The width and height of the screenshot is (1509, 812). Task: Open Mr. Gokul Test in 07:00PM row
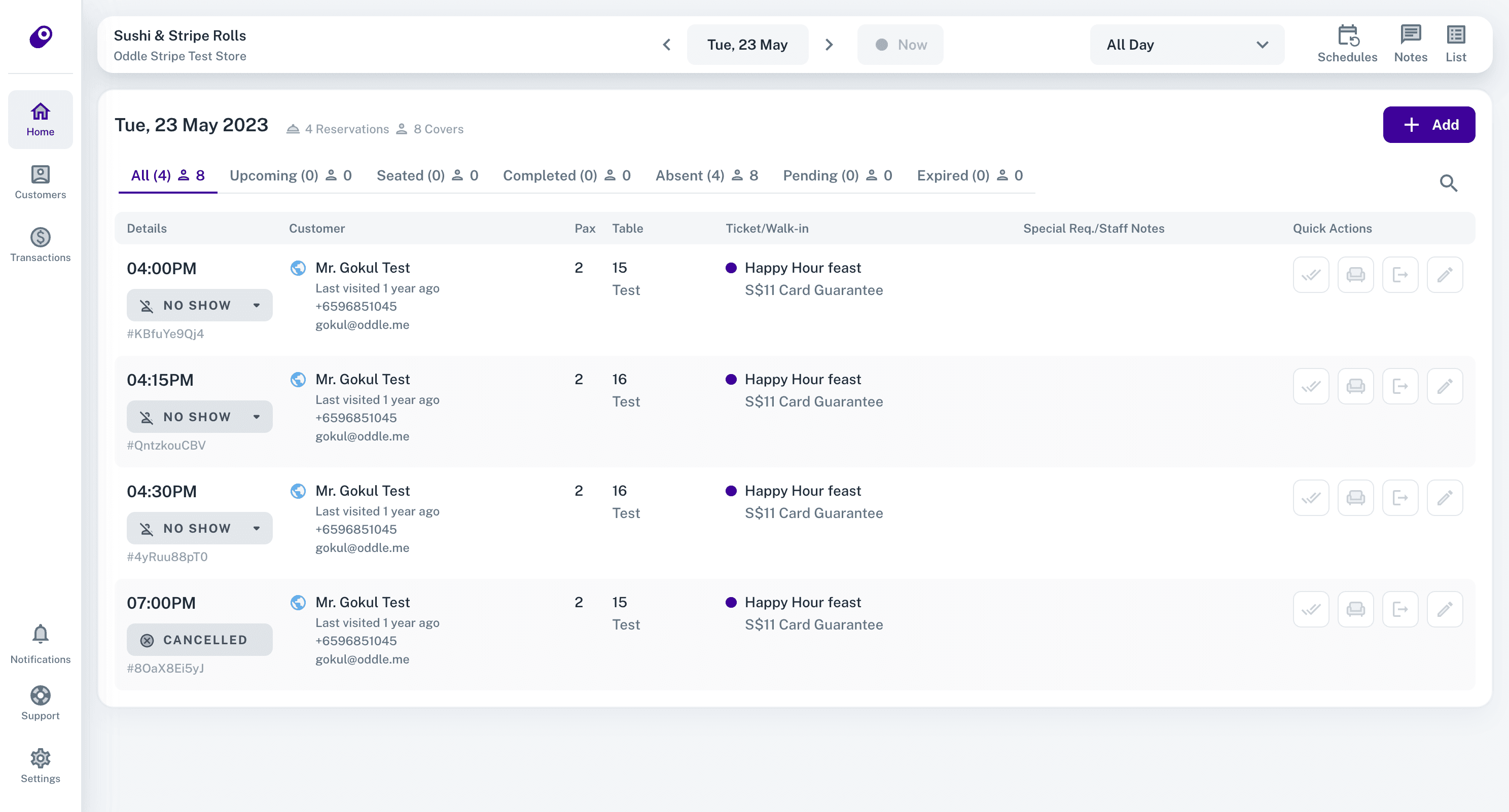click(x=362, y=603)
